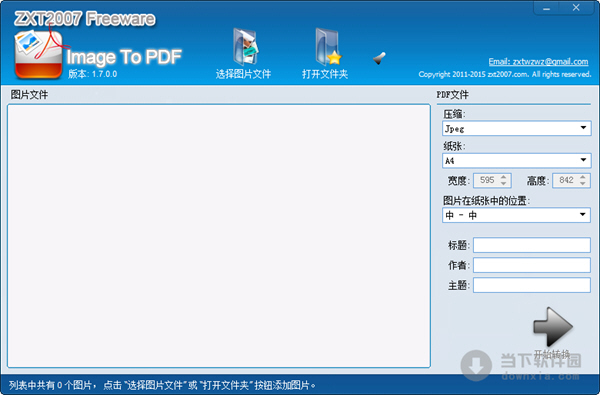Close the Image To PDF window

[576, 8]
